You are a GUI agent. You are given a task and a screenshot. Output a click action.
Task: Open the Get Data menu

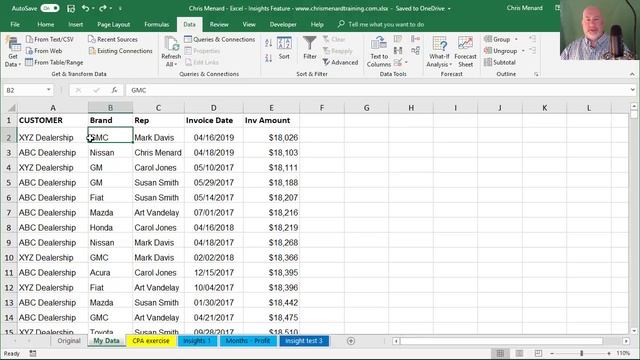pyautogui.click(x=12, y=52)
